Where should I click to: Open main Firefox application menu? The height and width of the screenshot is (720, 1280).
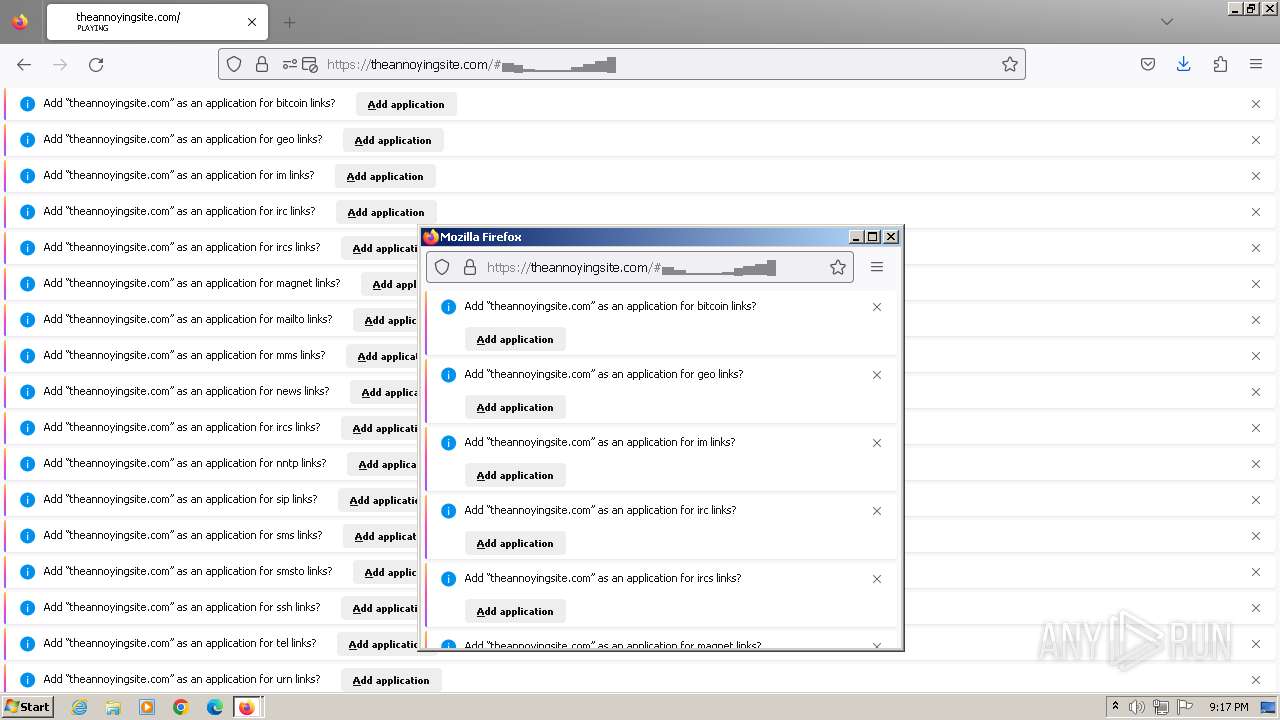pos(1256,64)
